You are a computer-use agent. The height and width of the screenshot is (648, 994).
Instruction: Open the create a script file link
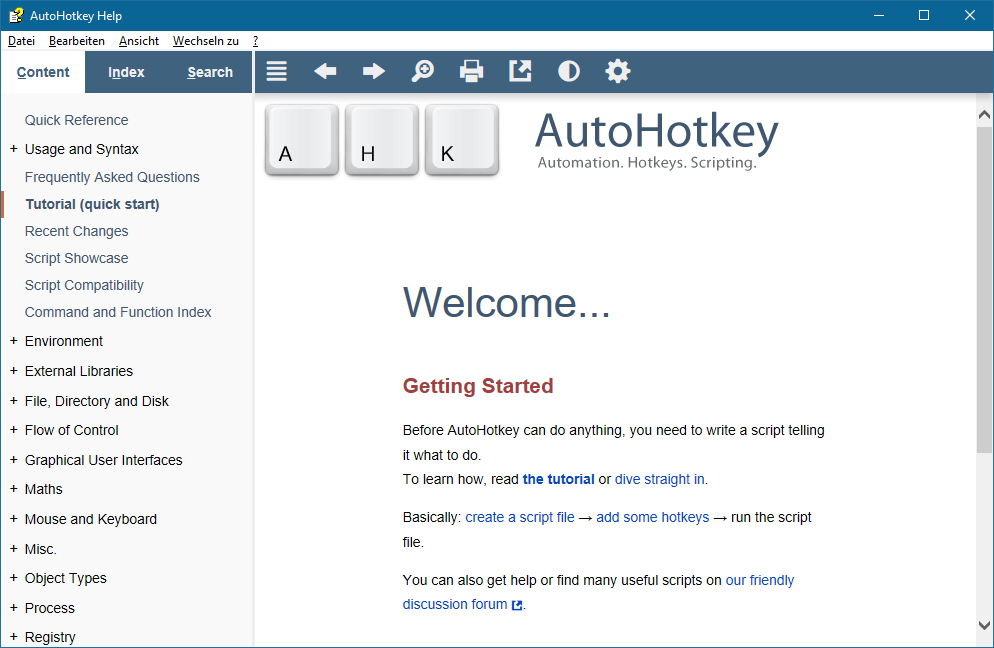point(520,517)
